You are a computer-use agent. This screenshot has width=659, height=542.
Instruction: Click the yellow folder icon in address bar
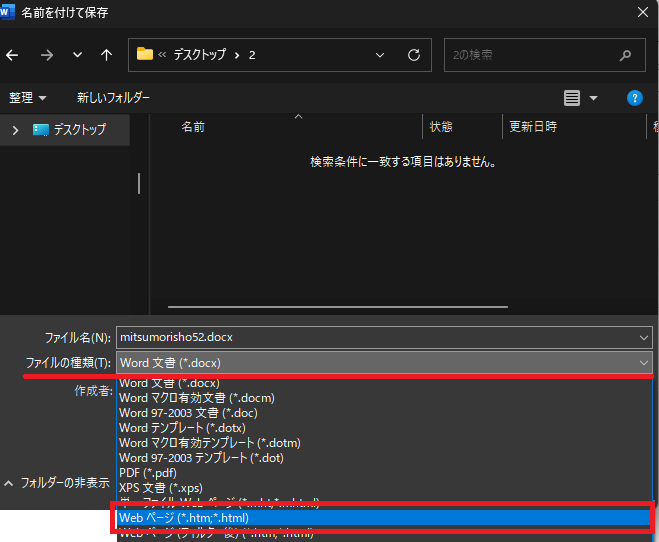point(145,54)
